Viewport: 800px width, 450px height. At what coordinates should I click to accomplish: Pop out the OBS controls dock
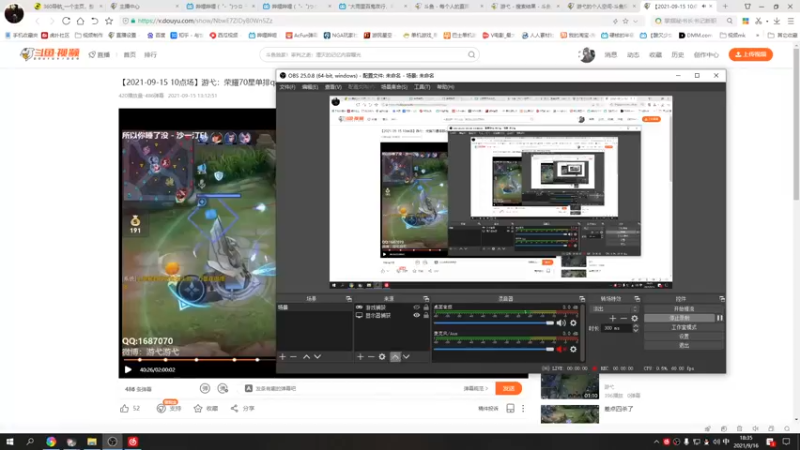point(722,298)
